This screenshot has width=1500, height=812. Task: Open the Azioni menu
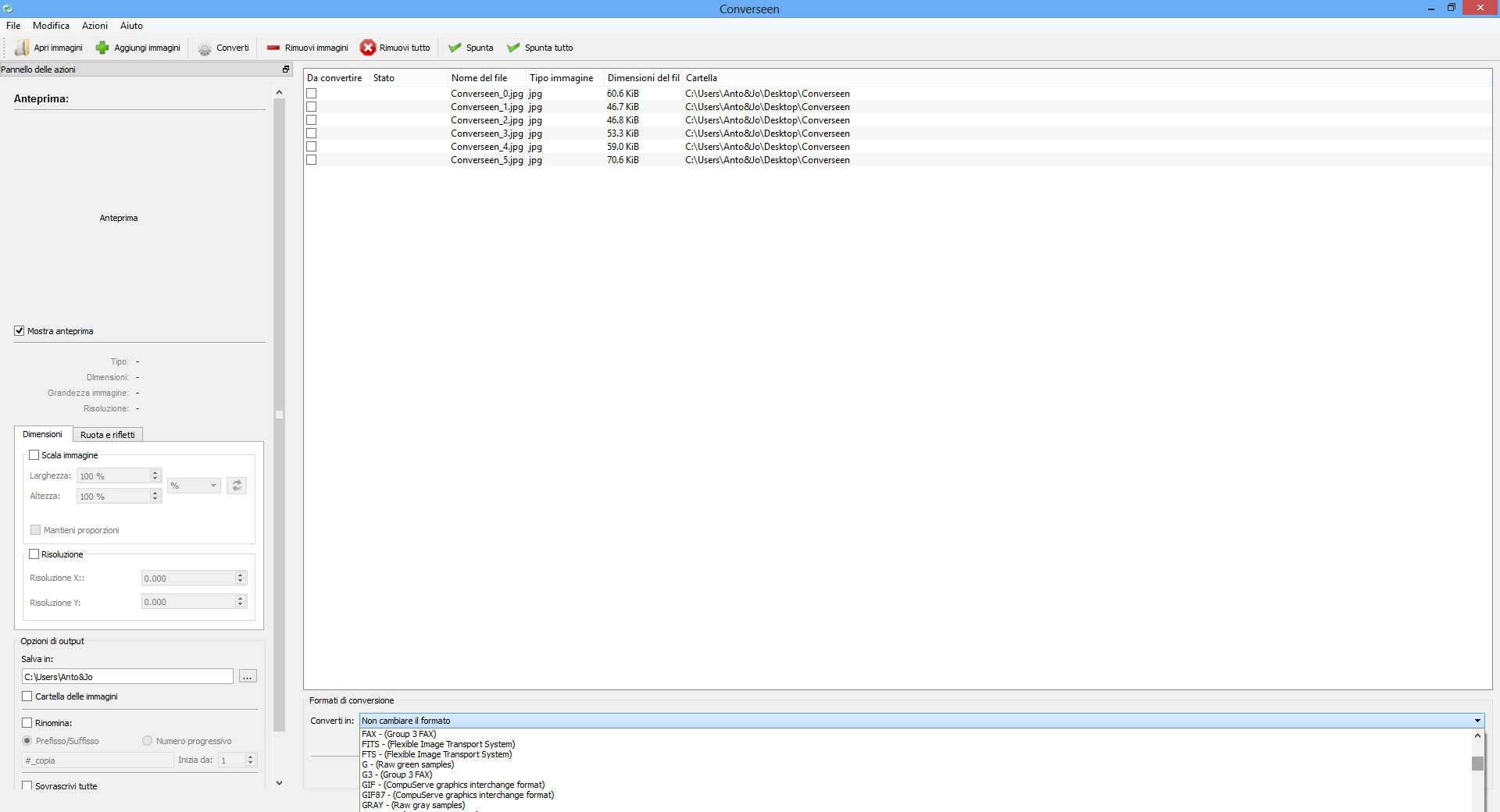(x=95, y=26)
